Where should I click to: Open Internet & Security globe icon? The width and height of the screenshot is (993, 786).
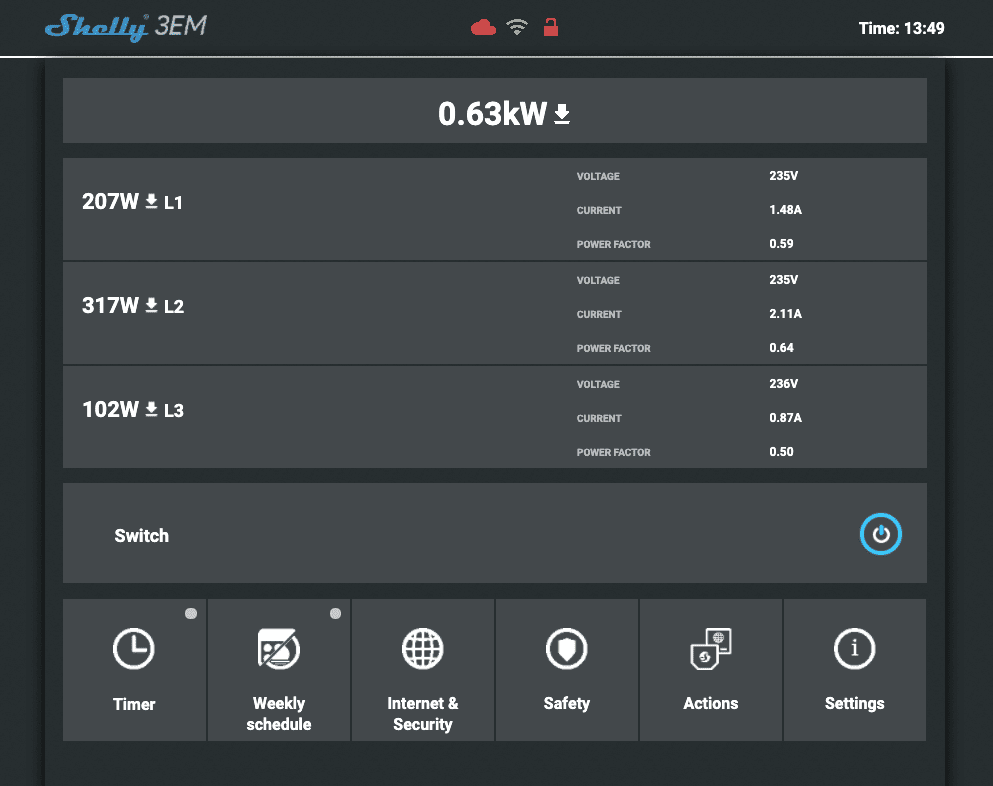(422, 650)
